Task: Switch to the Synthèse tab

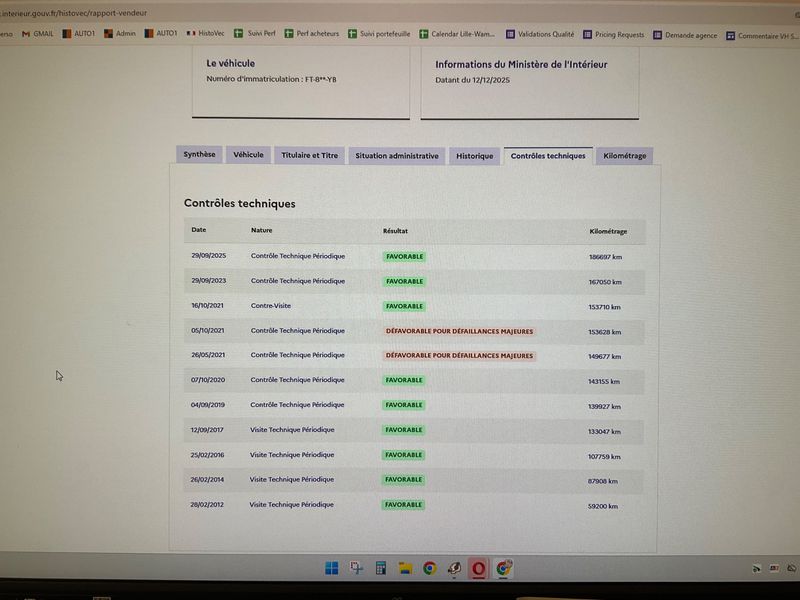Action: pos(199,155)
